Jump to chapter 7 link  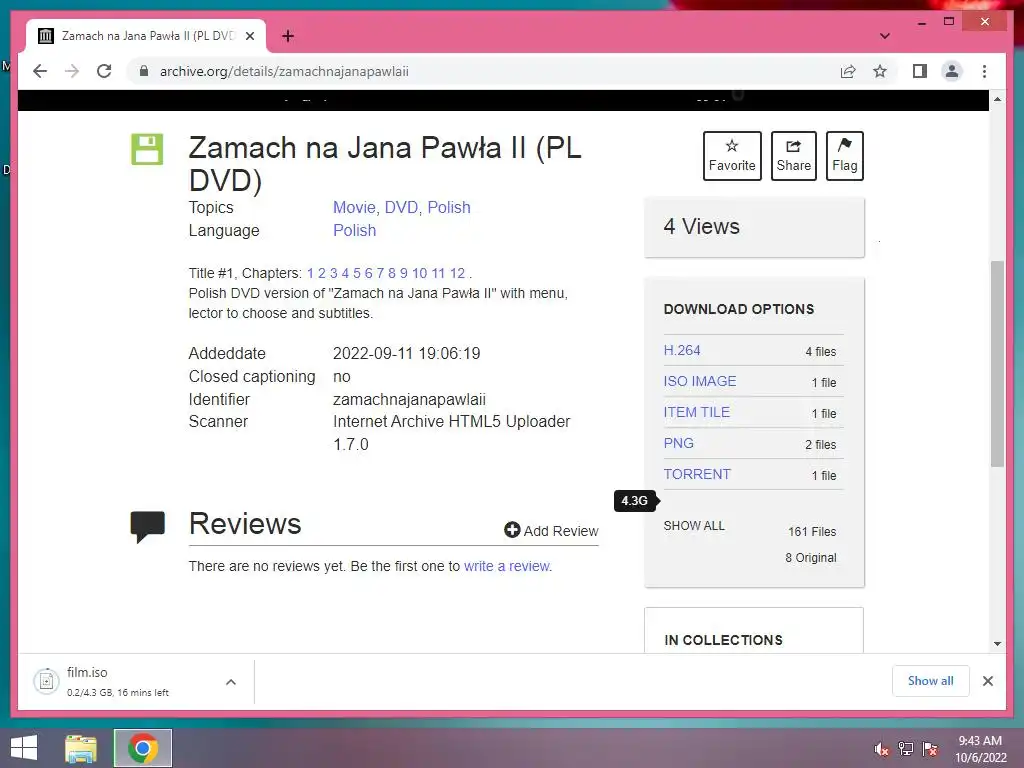(380, 273)
